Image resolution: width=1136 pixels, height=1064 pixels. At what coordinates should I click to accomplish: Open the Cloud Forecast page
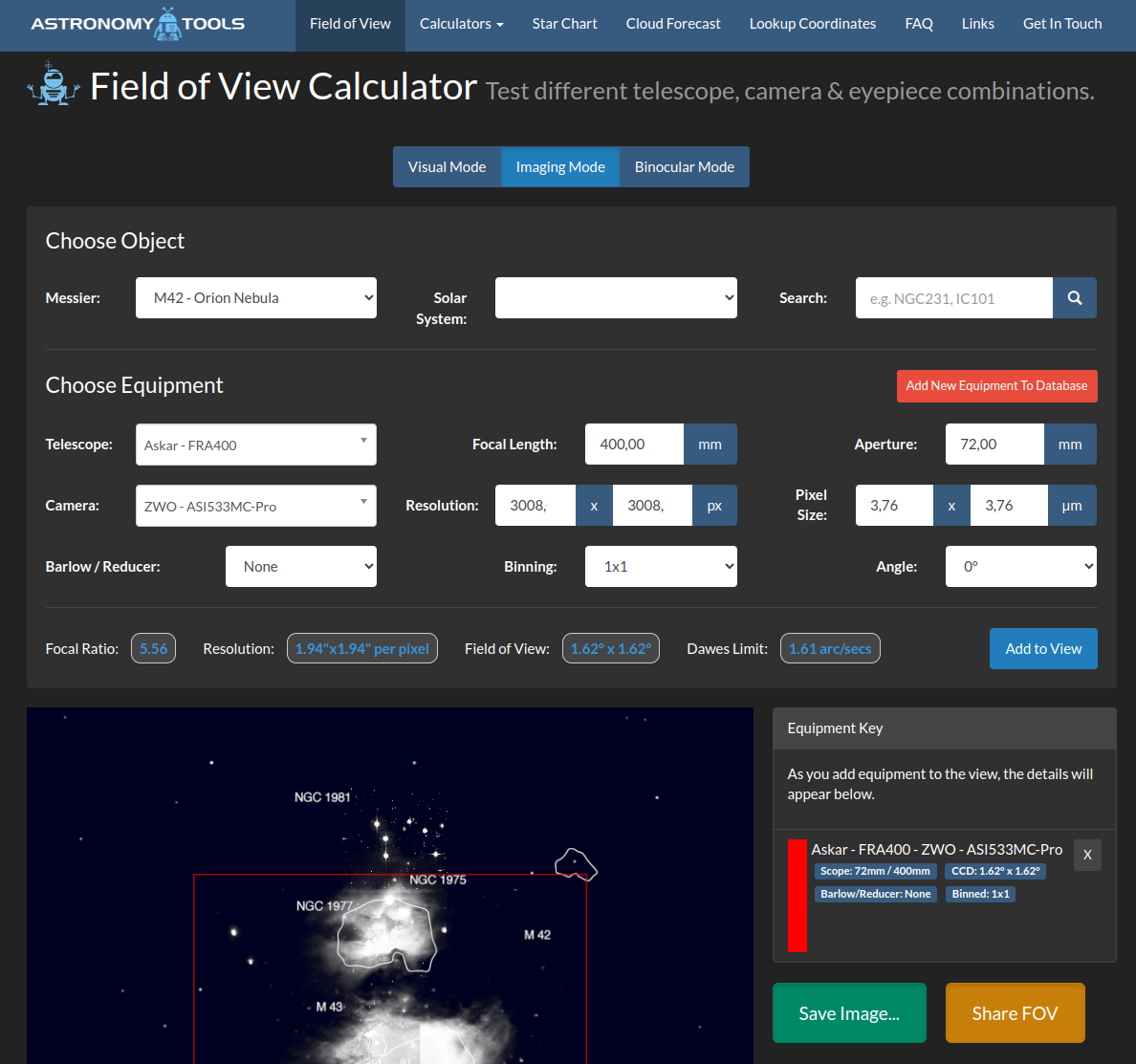tap(673, 24)
